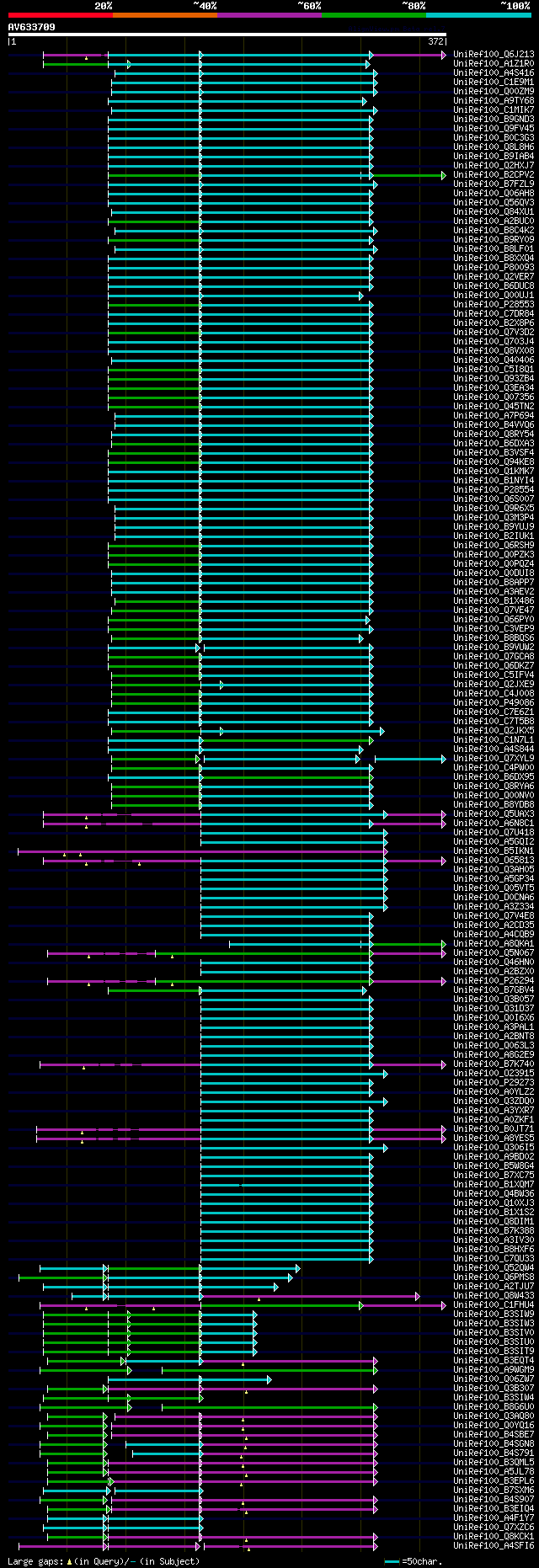The image size is (539, 1568).
Task: Select UniRef100_Q3ZDQ0 label
Action: pyautogui.click(x=494, y=1101)
